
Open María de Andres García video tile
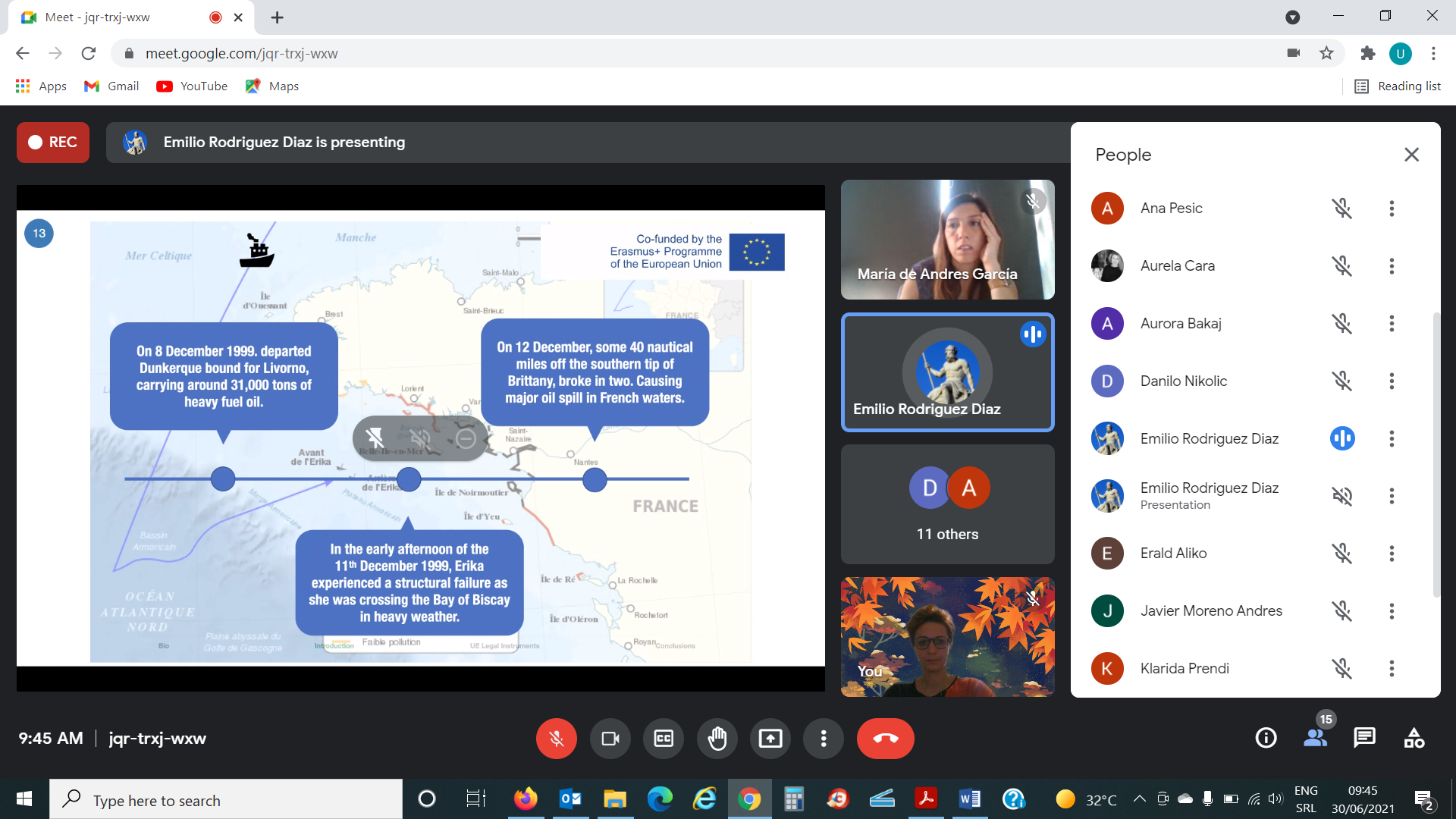pyautogui.click(x=947, y=240)
